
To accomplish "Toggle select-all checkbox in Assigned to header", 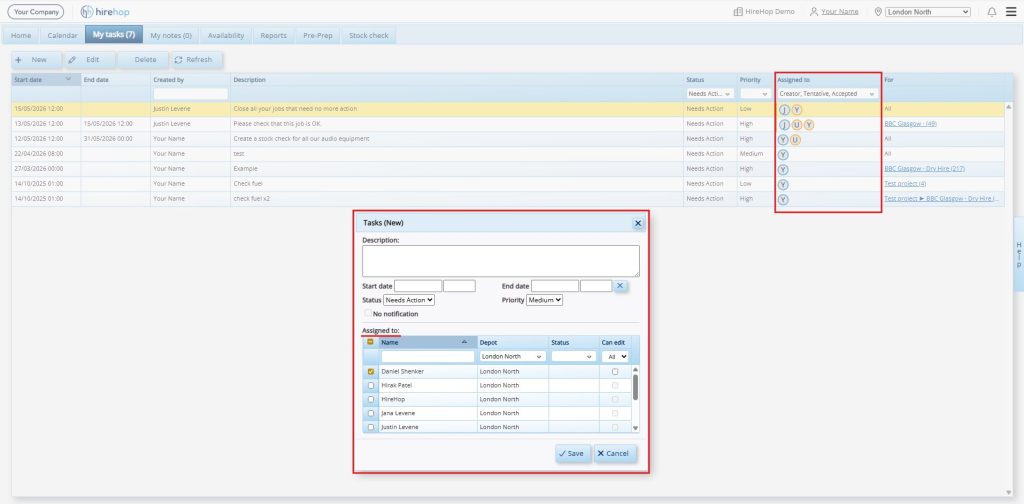I will [370, 342].
